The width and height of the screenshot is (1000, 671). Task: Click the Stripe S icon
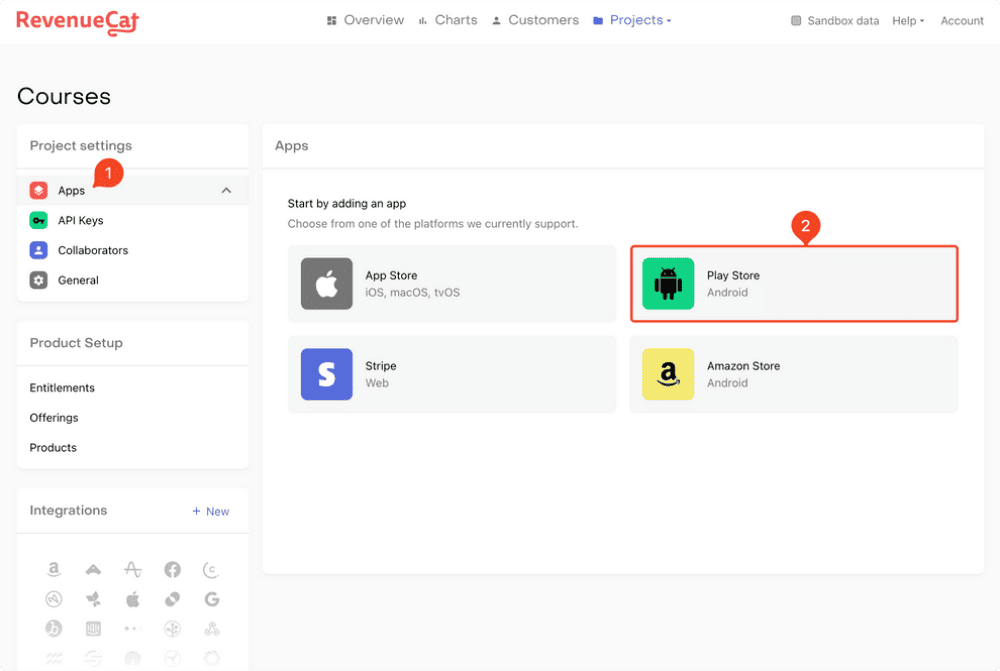pyautogui.click(x=327, y=374)
